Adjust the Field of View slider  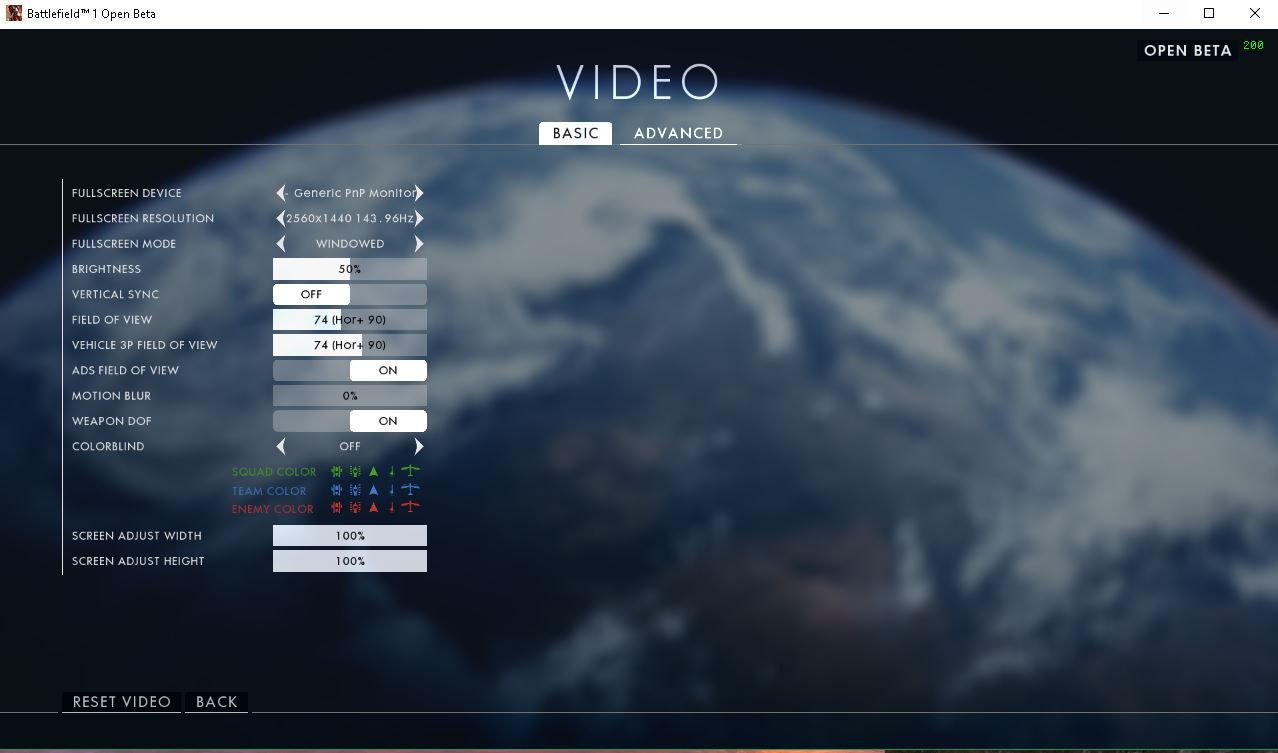point(350,319)
